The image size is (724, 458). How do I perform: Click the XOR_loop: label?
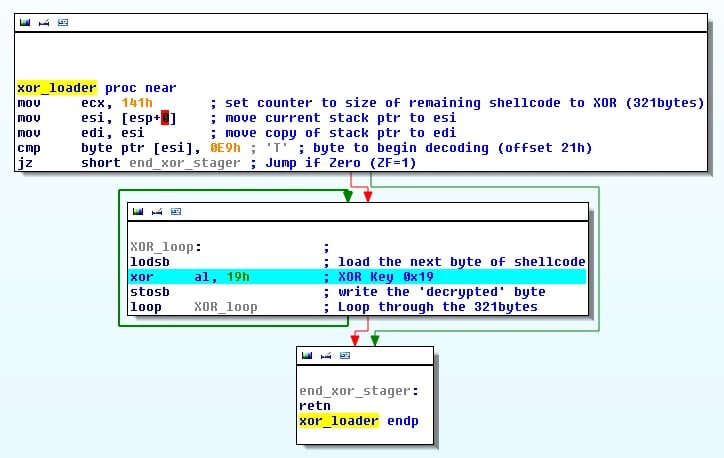[x=166, y=246]
